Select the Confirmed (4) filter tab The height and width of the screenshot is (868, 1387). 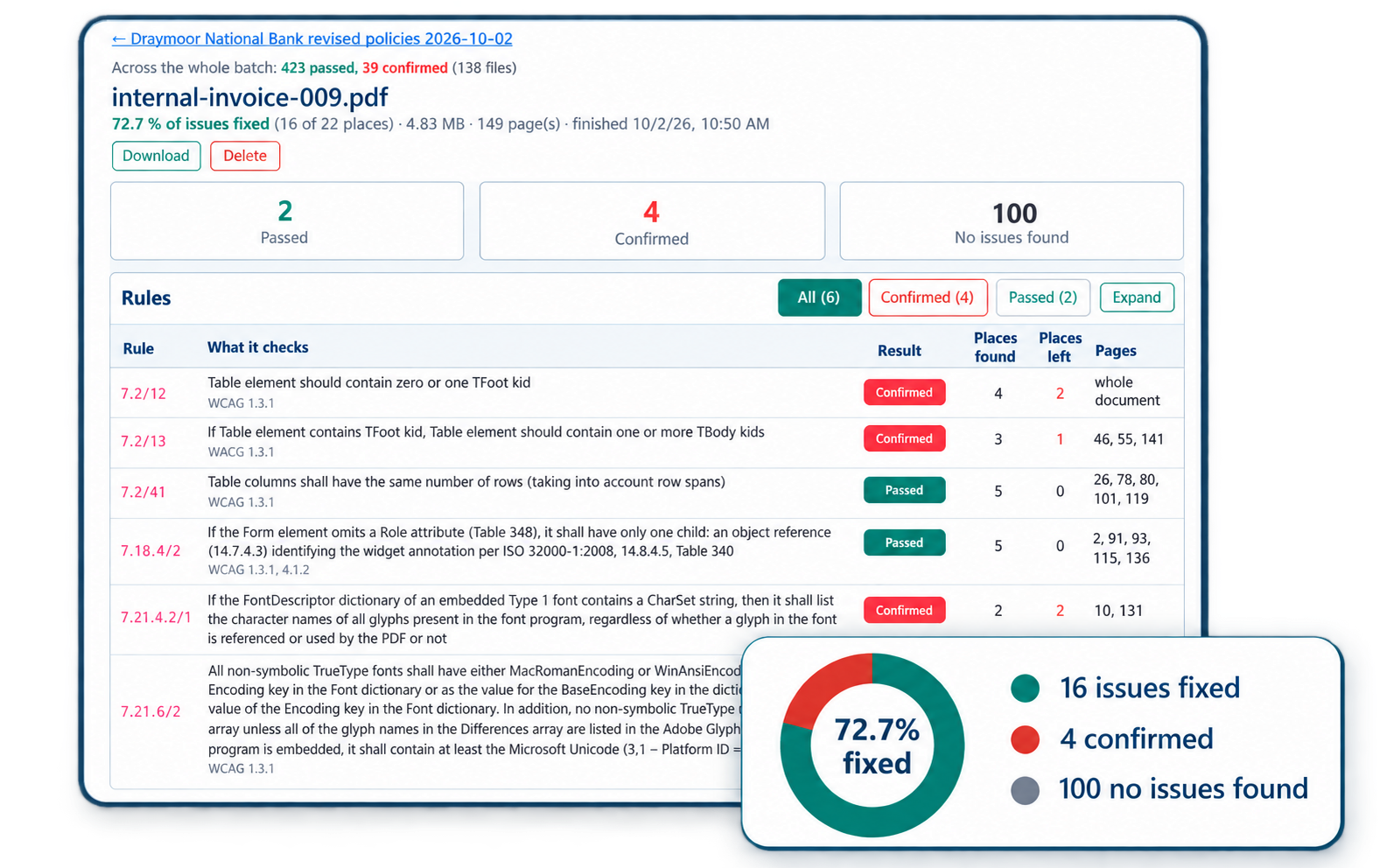coord(928,297)
